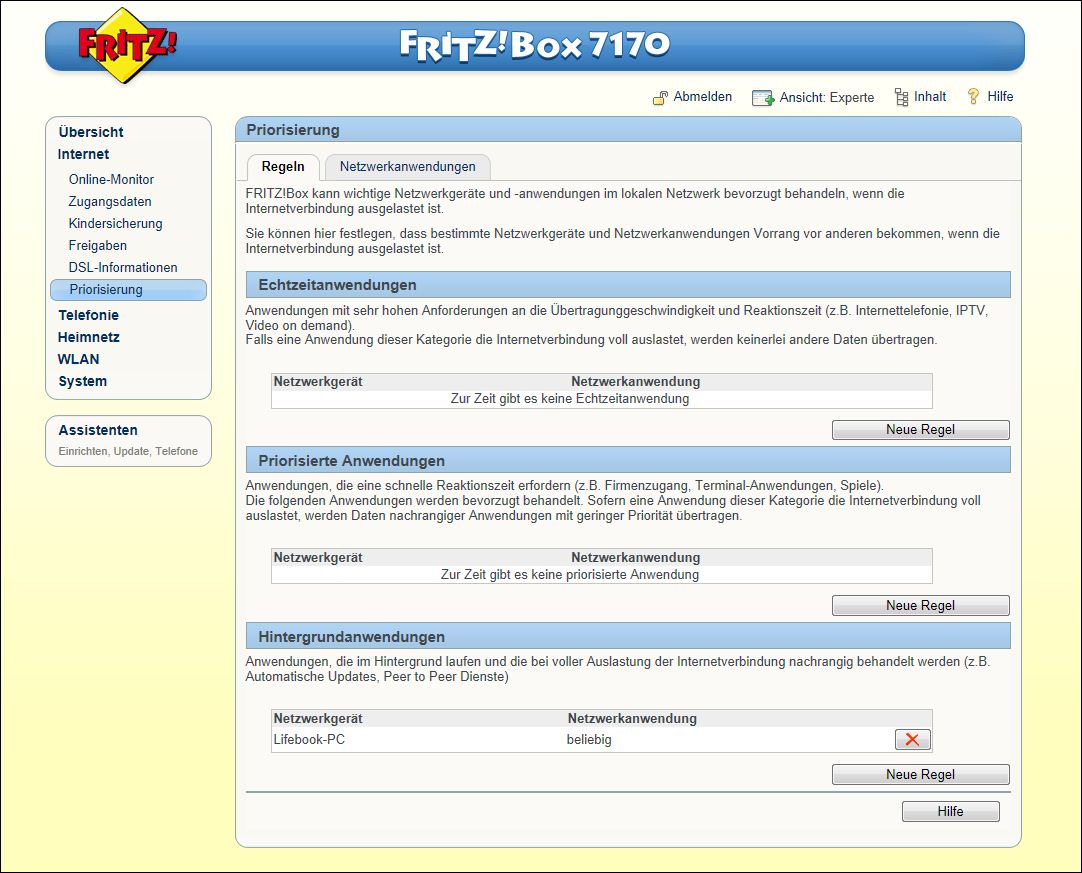Switch view mode via Ansicht: Experte link
Image resolution: width=1082 pixels, height=873 pixels.
(827, 97)
